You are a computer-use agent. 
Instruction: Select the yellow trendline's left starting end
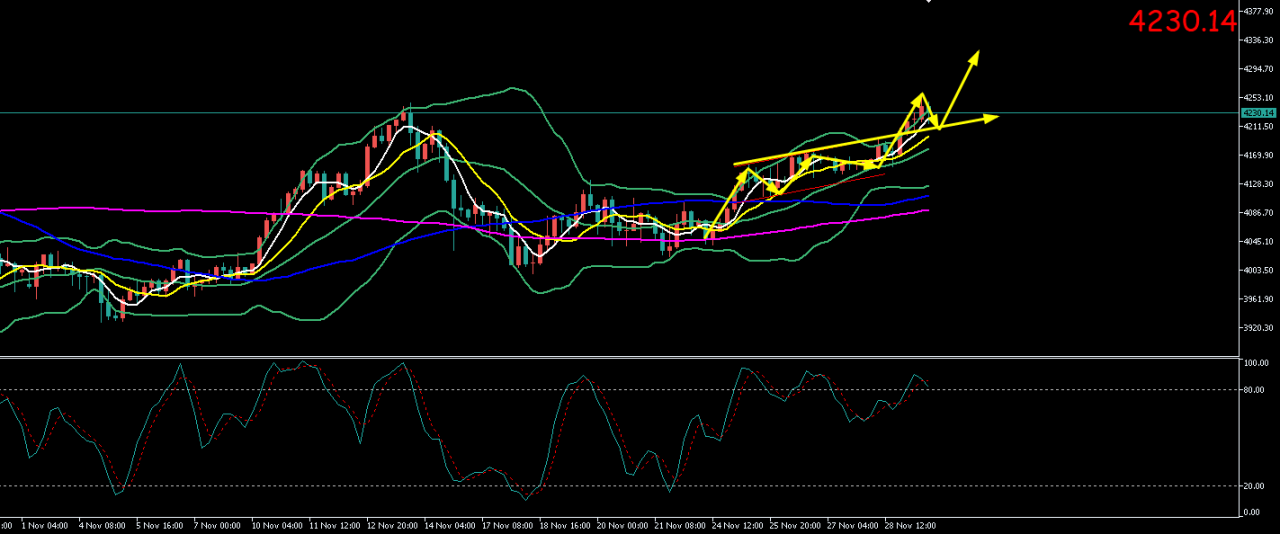pos(735,163)
